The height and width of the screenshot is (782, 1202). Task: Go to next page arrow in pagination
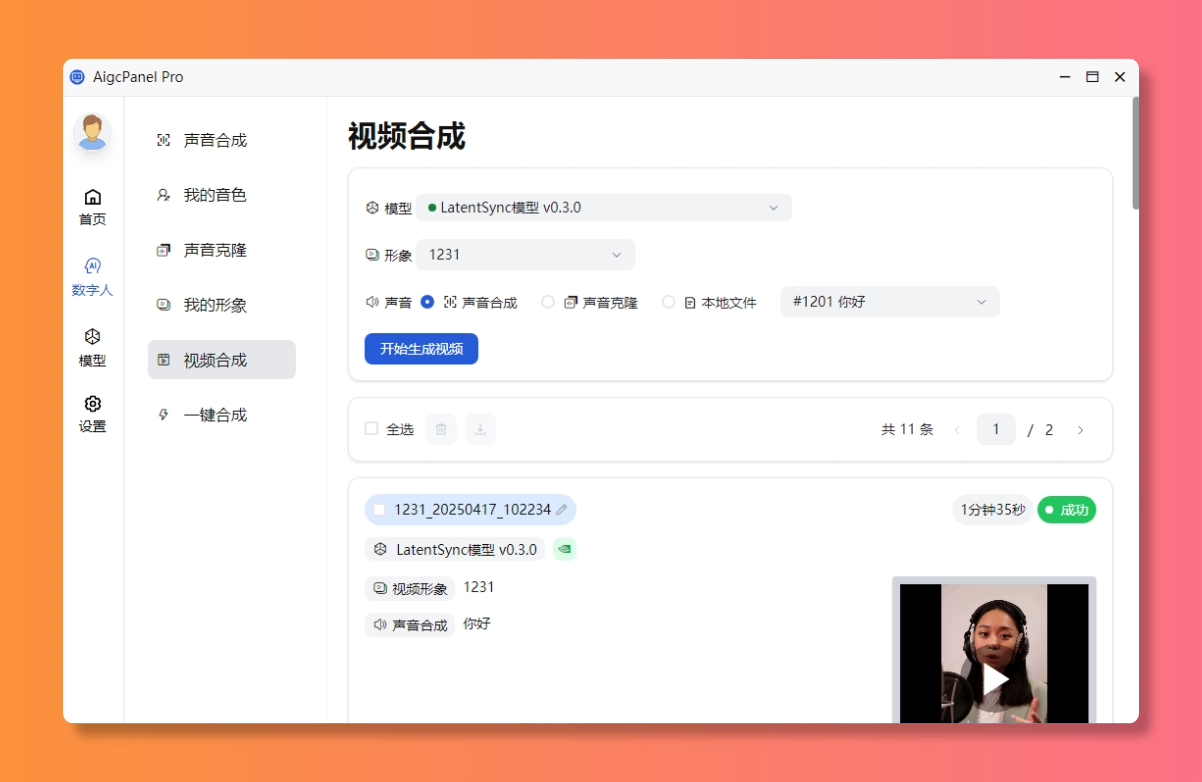point(1080,430)
